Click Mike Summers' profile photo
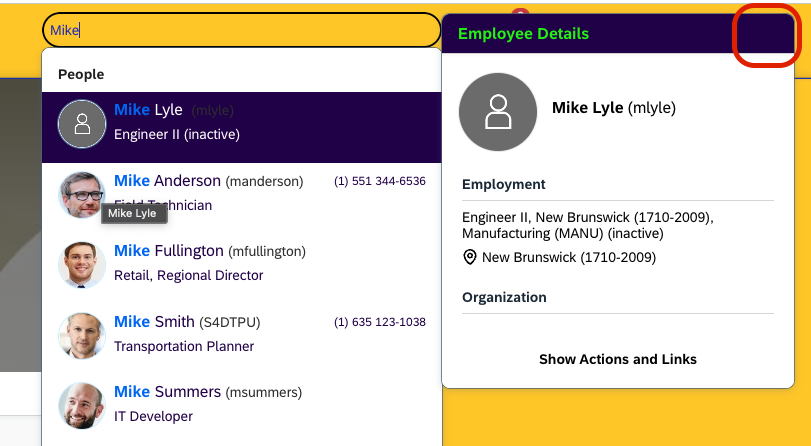Image resolution: width=811 pixels, height=446 pixels. coord(82,405)
